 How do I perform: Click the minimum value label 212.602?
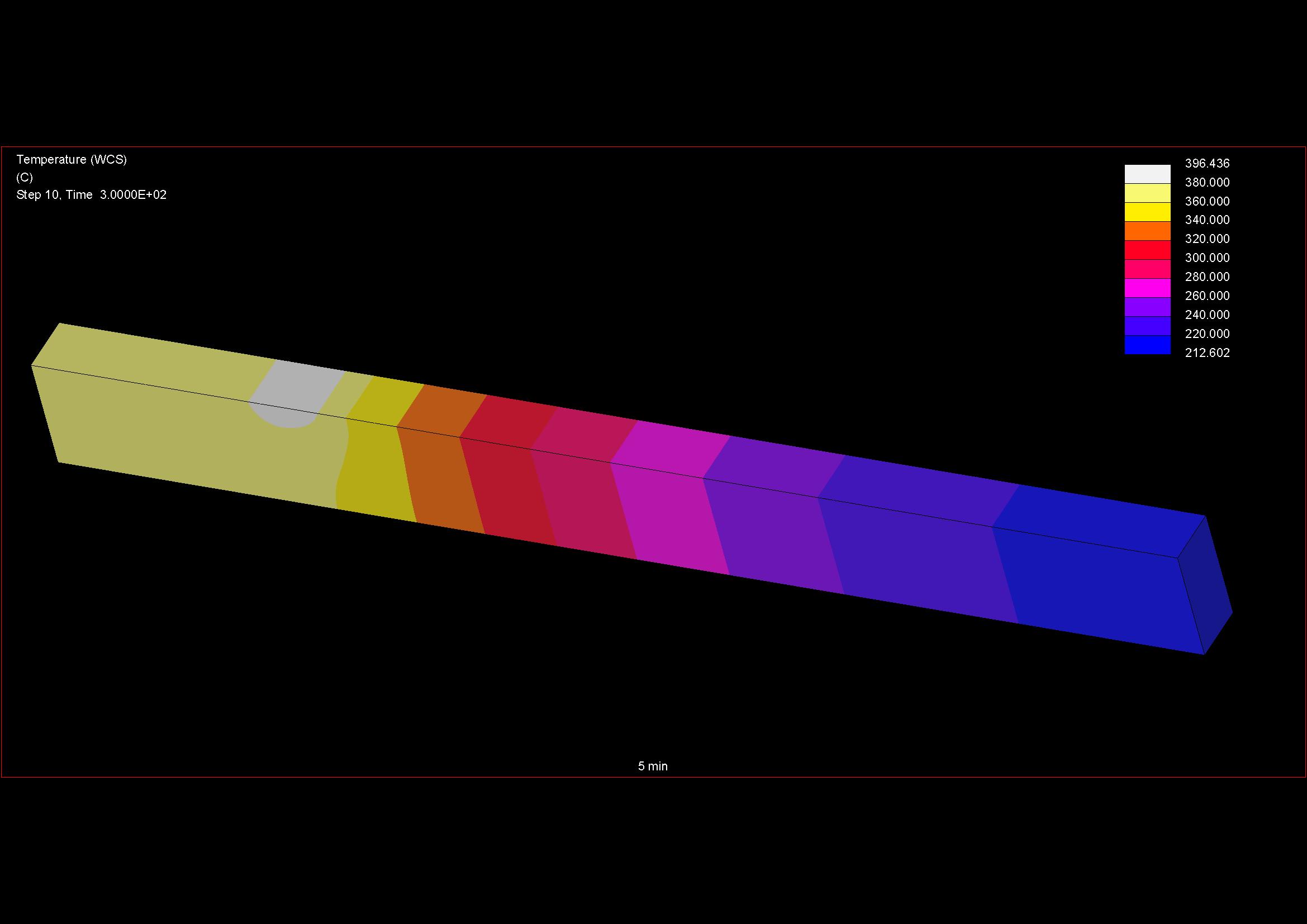(1207, 353)
